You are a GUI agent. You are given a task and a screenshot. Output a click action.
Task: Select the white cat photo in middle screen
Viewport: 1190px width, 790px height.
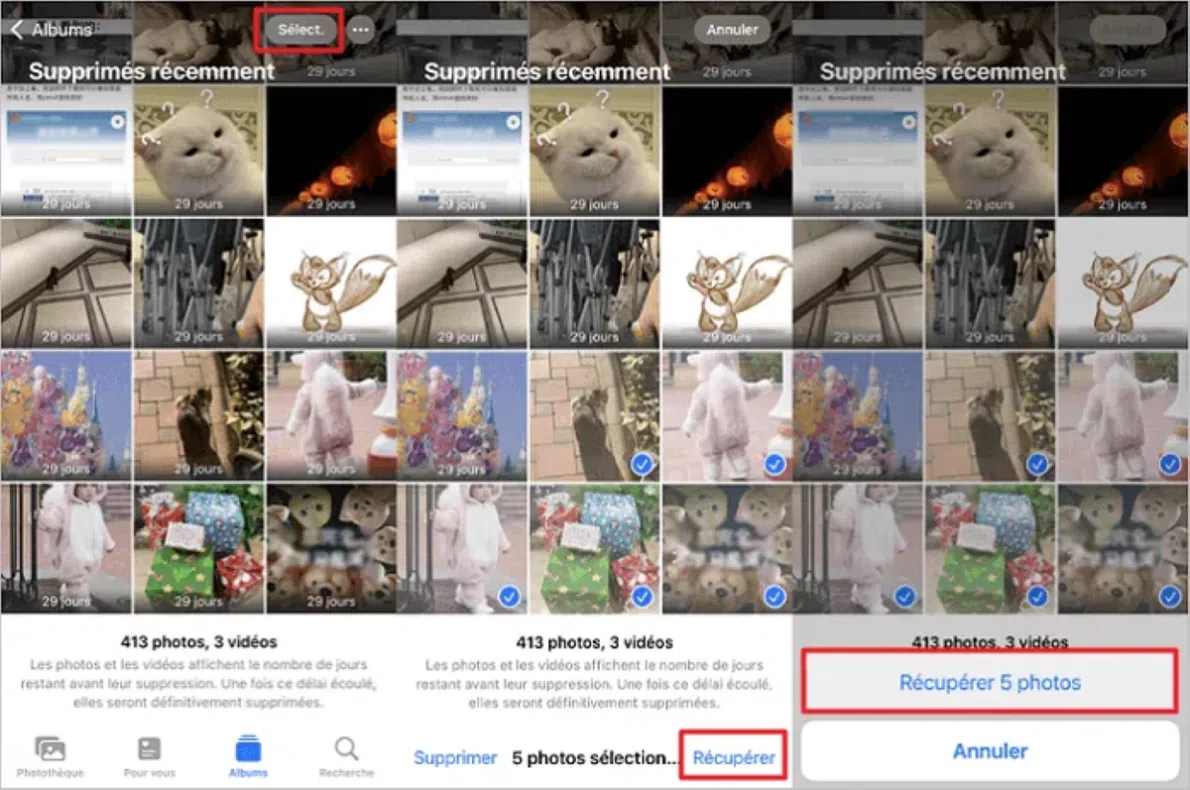point(594,151)
